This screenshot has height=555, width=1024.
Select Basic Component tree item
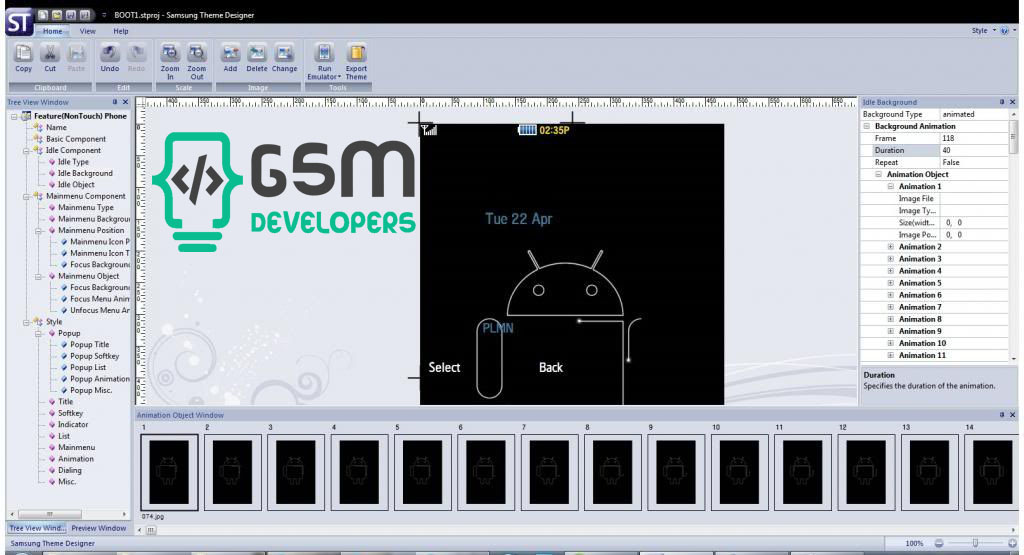click(76, 139)
